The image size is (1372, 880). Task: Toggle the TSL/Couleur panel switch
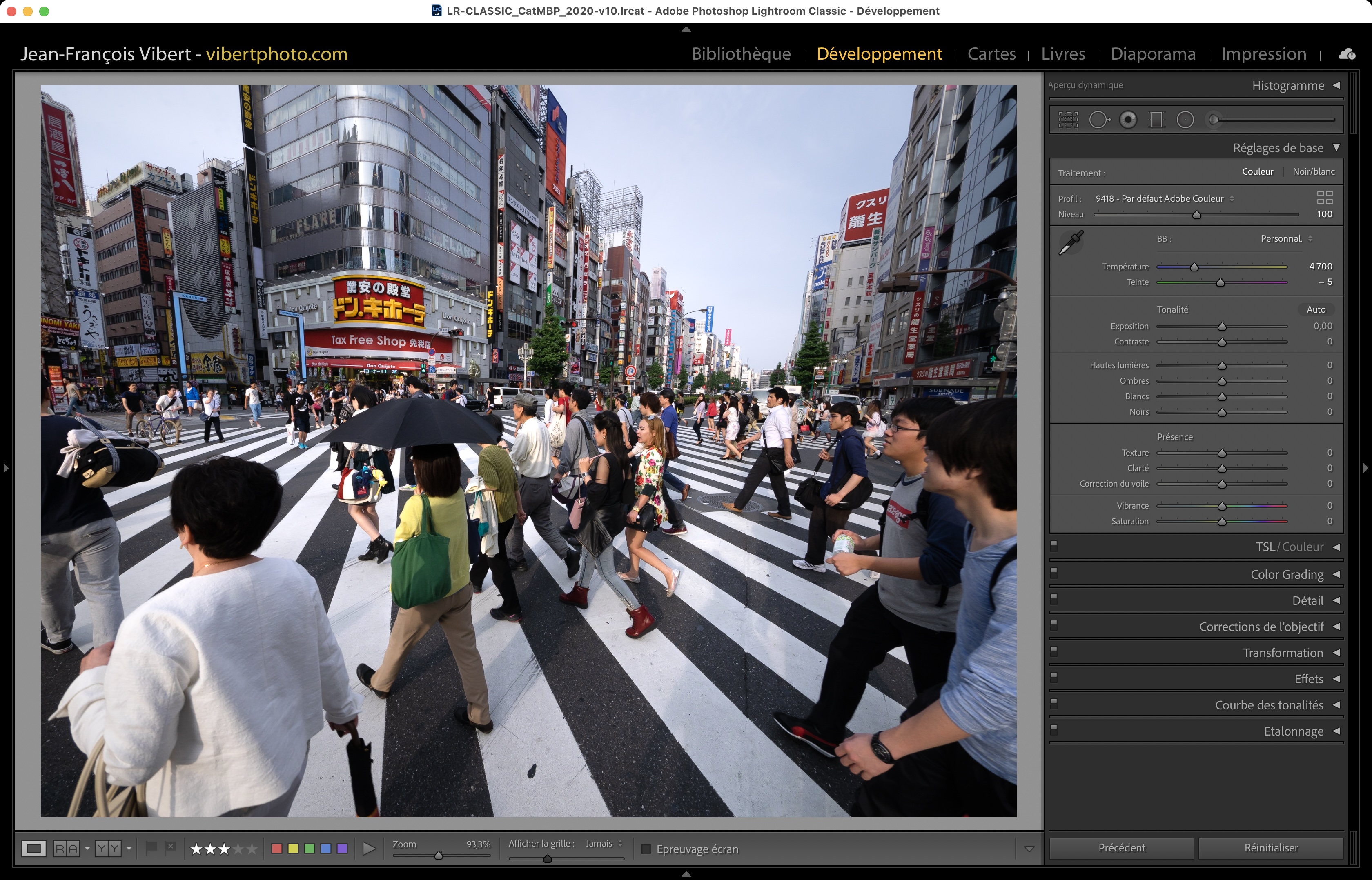(1054, 546)
